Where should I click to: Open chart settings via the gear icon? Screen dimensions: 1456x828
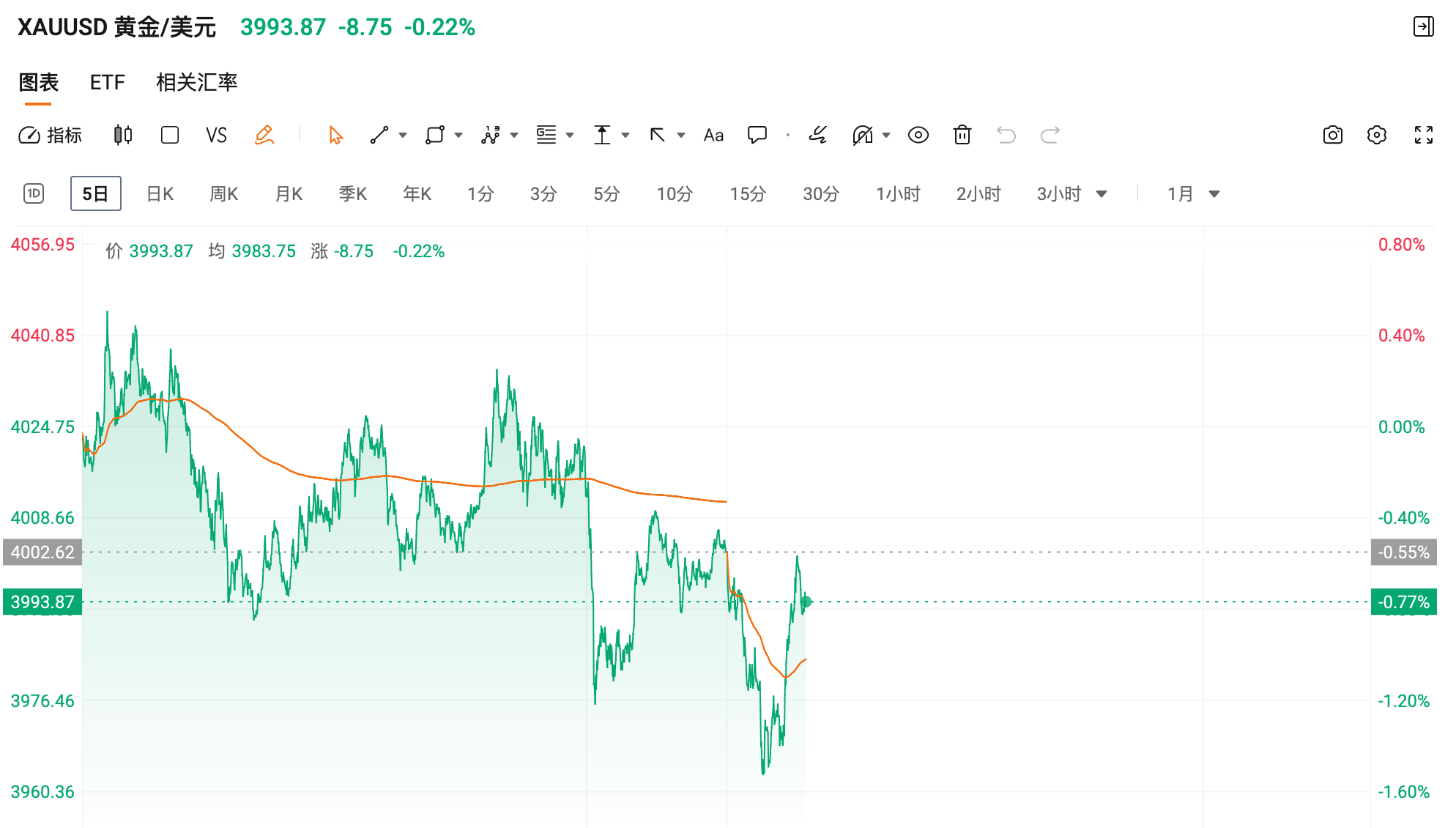click(1377, 135)
